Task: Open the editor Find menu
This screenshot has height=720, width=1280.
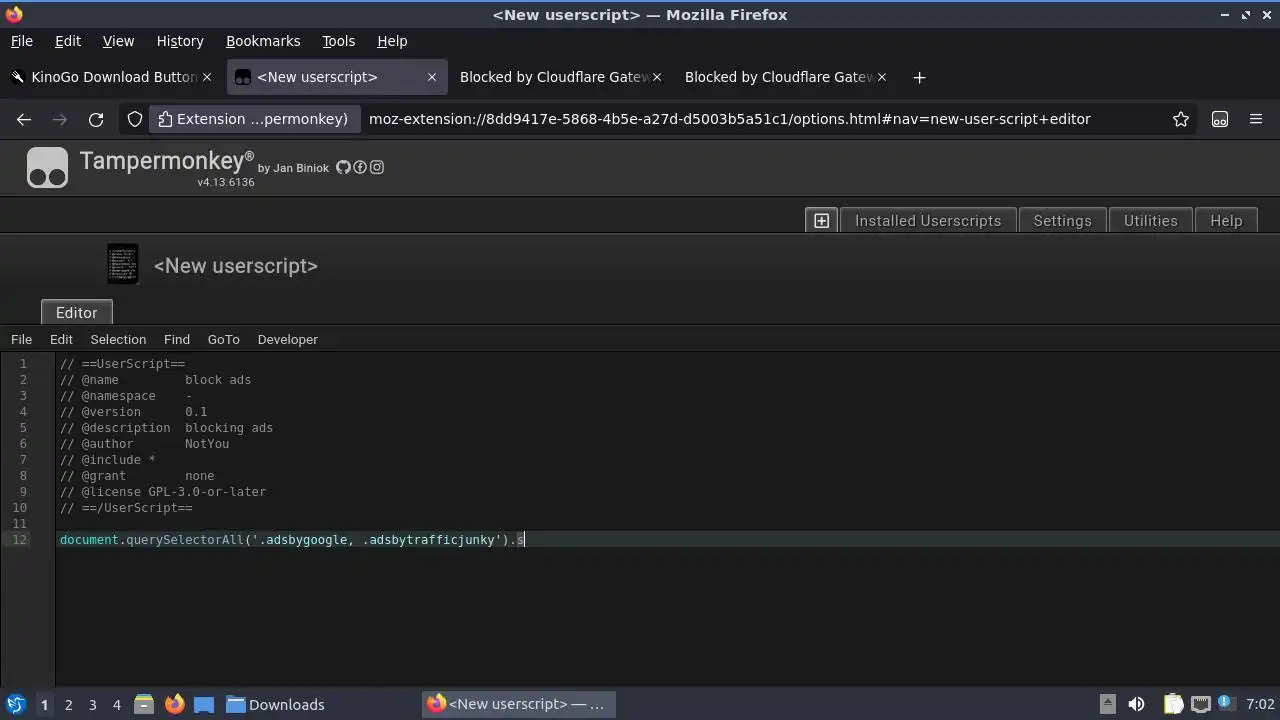Action: [x=177, y=339]
